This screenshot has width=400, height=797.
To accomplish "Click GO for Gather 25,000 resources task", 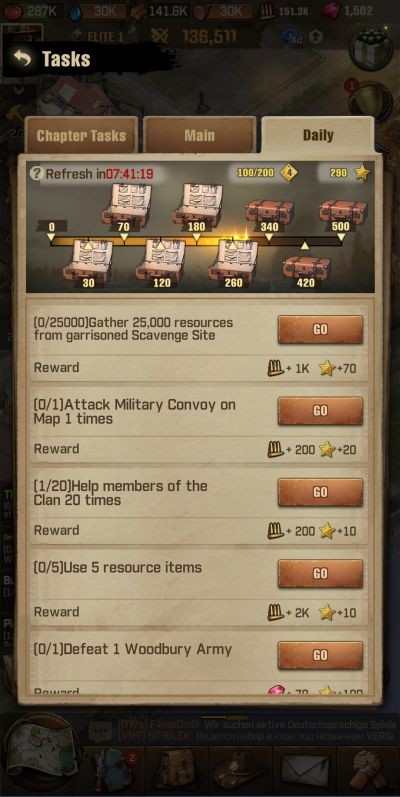I will pos(320,329).
